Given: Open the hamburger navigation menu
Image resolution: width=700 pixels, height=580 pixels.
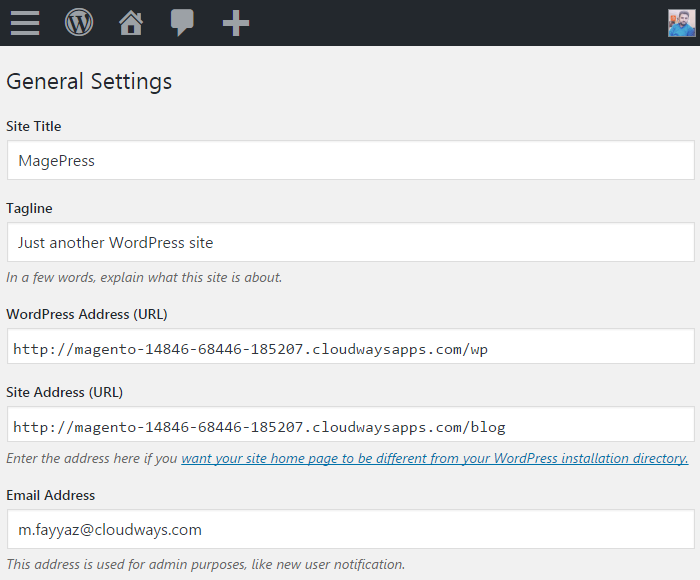Looking at the screenshot, I should click(x=25, y=22).
